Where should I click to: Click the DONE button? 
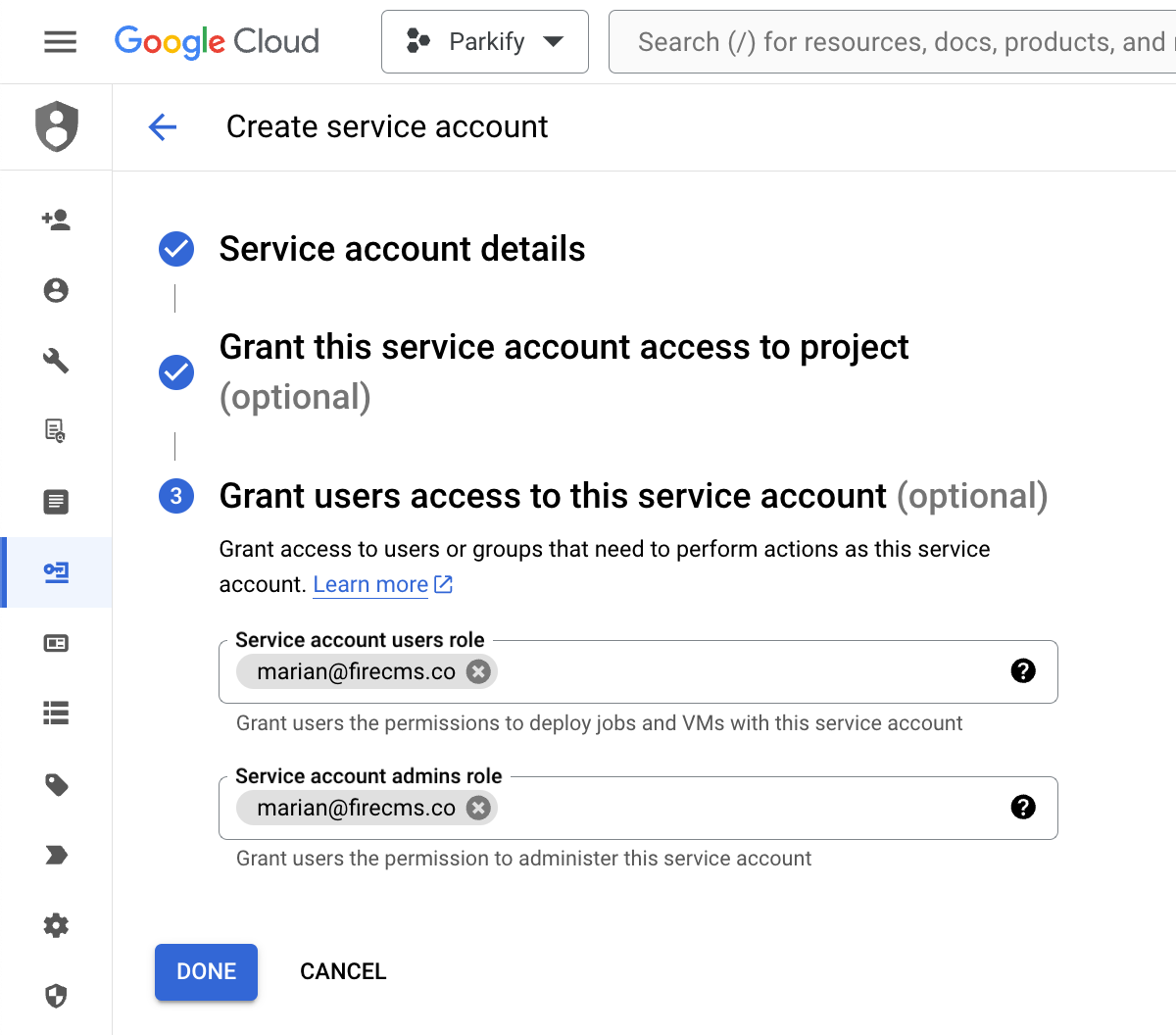click(206, 971)
